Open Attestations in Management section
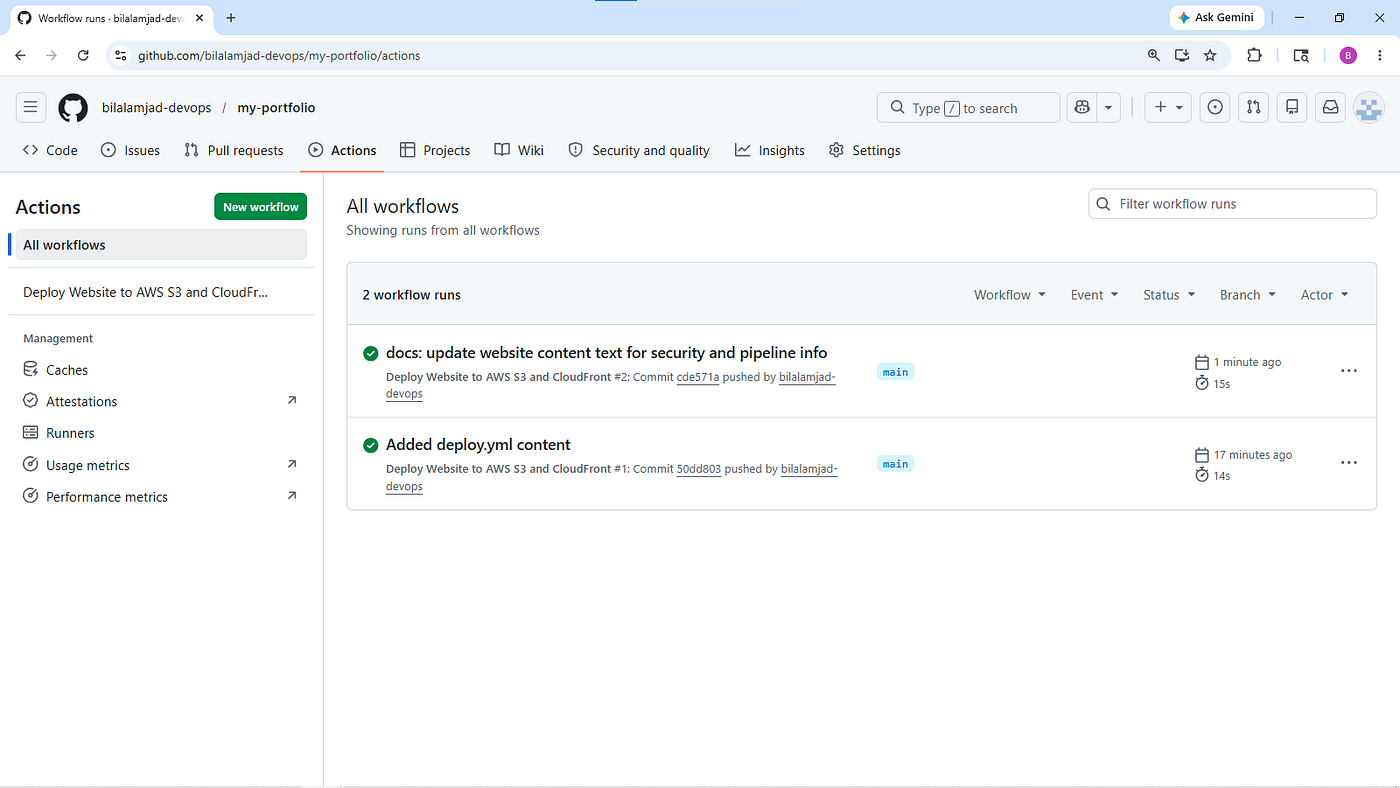Screen dimensions: 1400x788 tap(161, 401)
